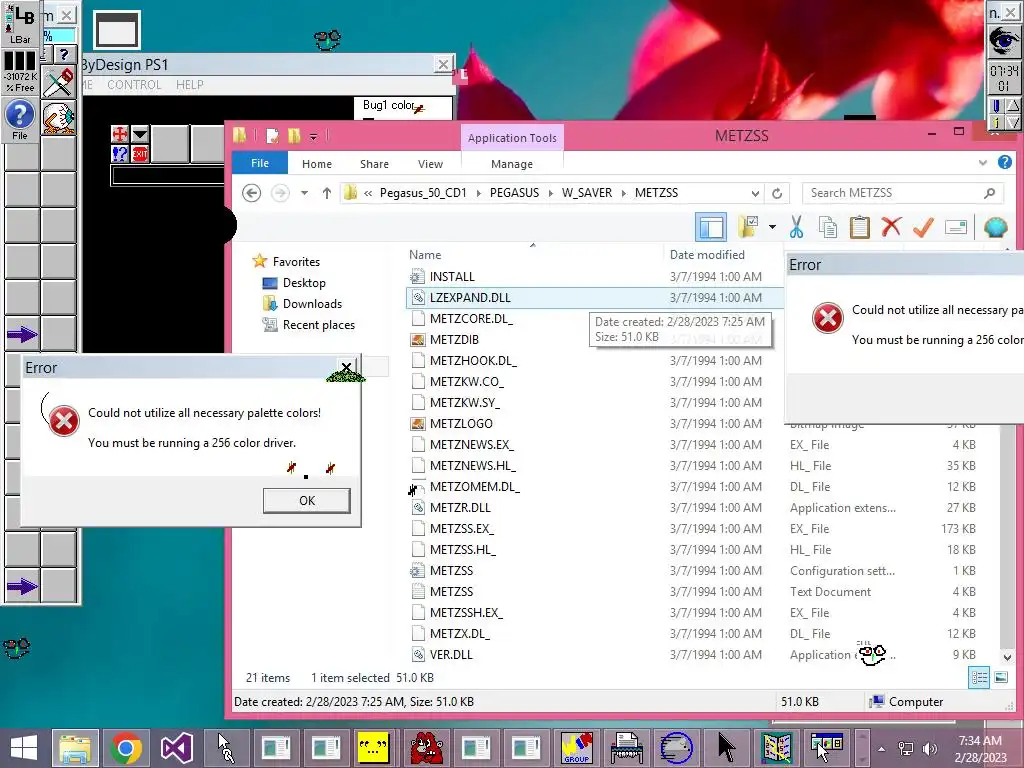This screenshot has width=1024, height=768.
Task: Select the LZEXPAND.DLL file
Action: (470, 298)
